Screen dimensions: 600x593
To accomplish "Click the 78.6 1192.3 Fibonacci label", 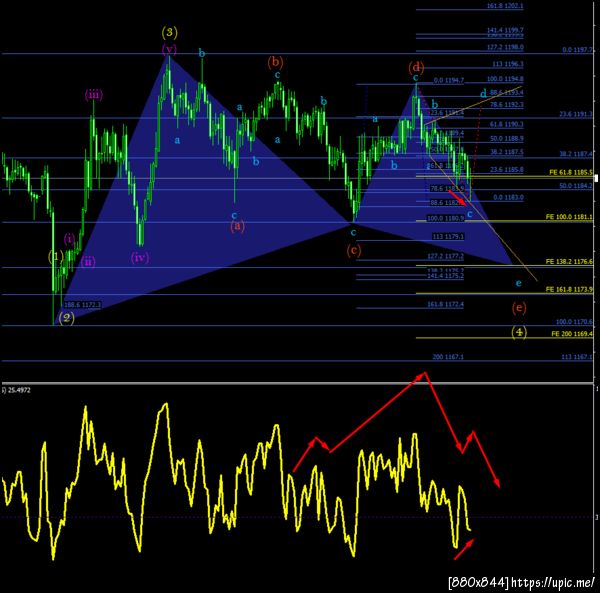I will click(x=506, y=104).
